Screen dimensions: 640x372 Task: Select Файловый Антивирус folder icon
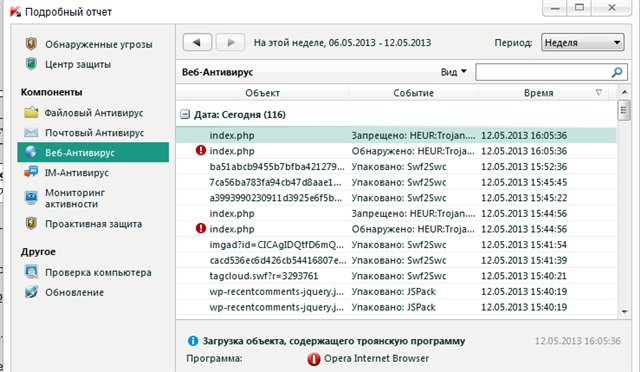pos(31,112)
